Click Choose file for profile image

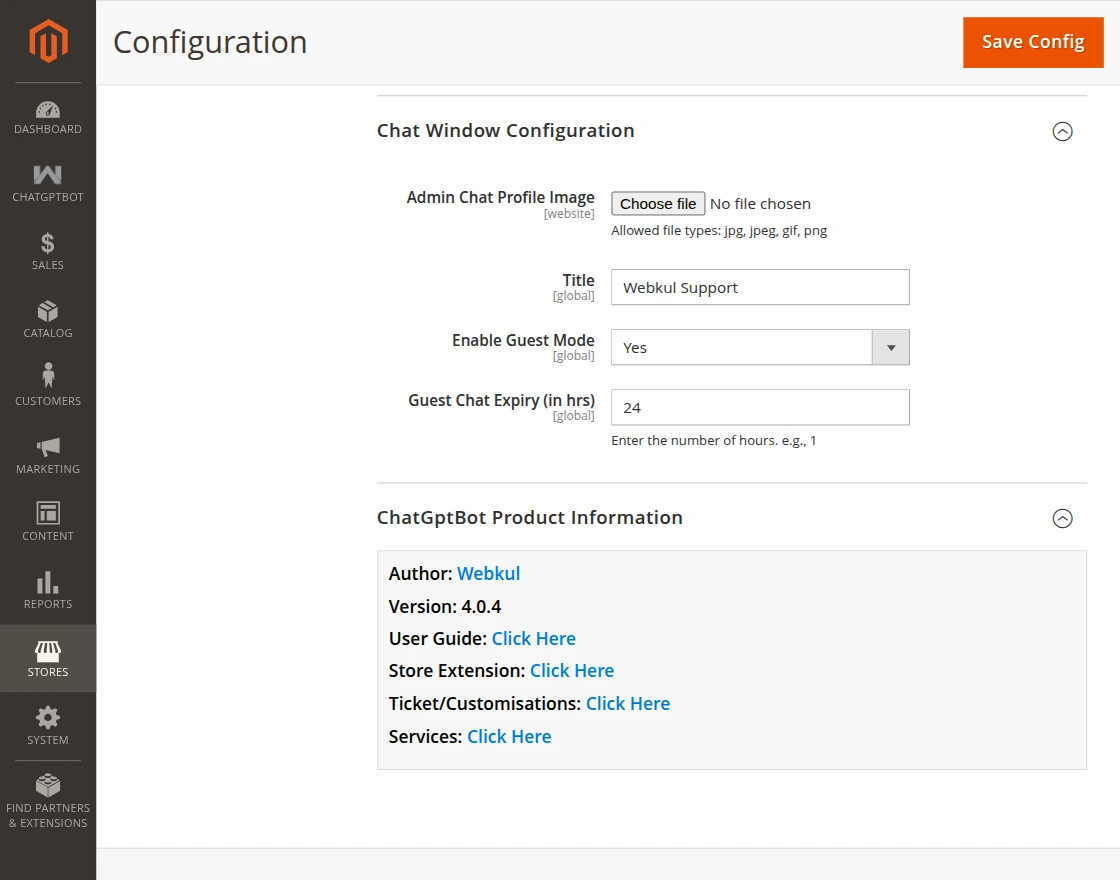(658, 204)
